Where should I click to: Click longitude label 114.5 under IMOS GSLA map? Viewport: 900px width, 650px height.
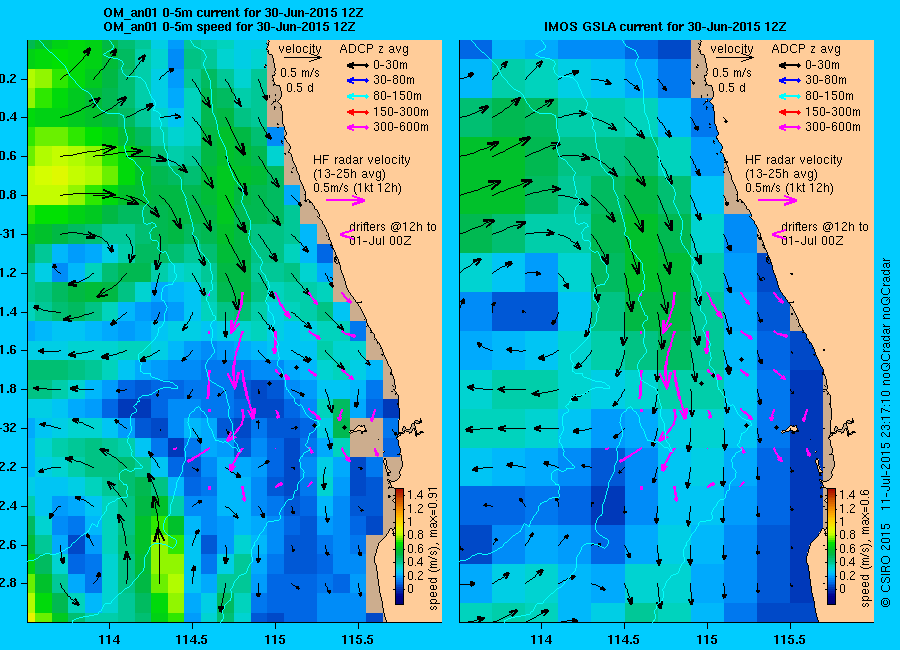coord(624,640)
